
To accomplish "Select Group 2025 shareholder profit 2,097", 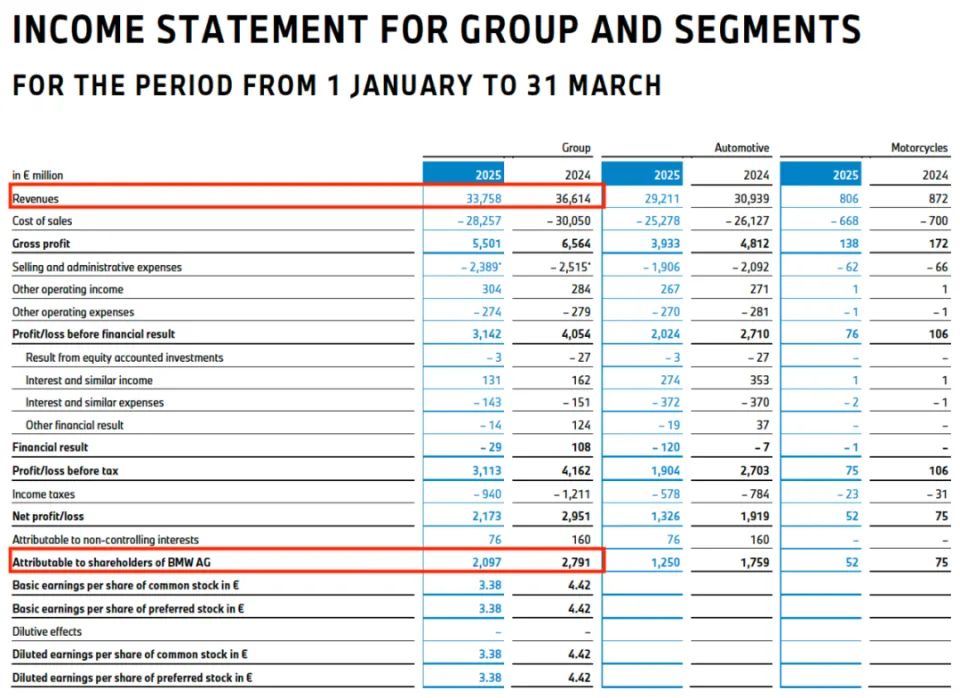I will tap(487, 562).
